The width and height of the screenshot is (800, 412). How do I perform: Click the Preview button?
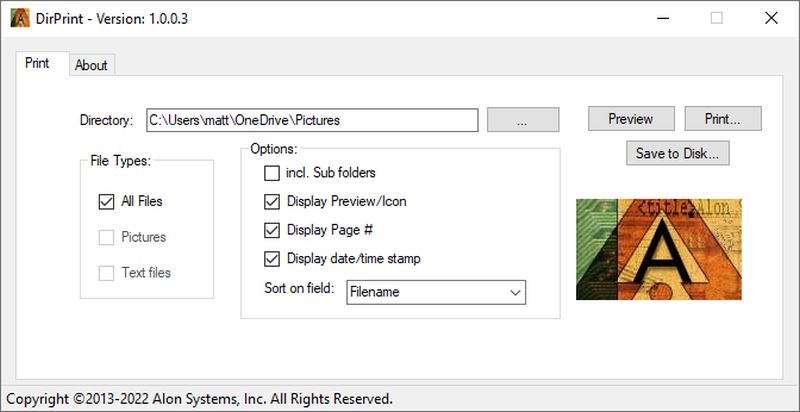click(631, 119)
